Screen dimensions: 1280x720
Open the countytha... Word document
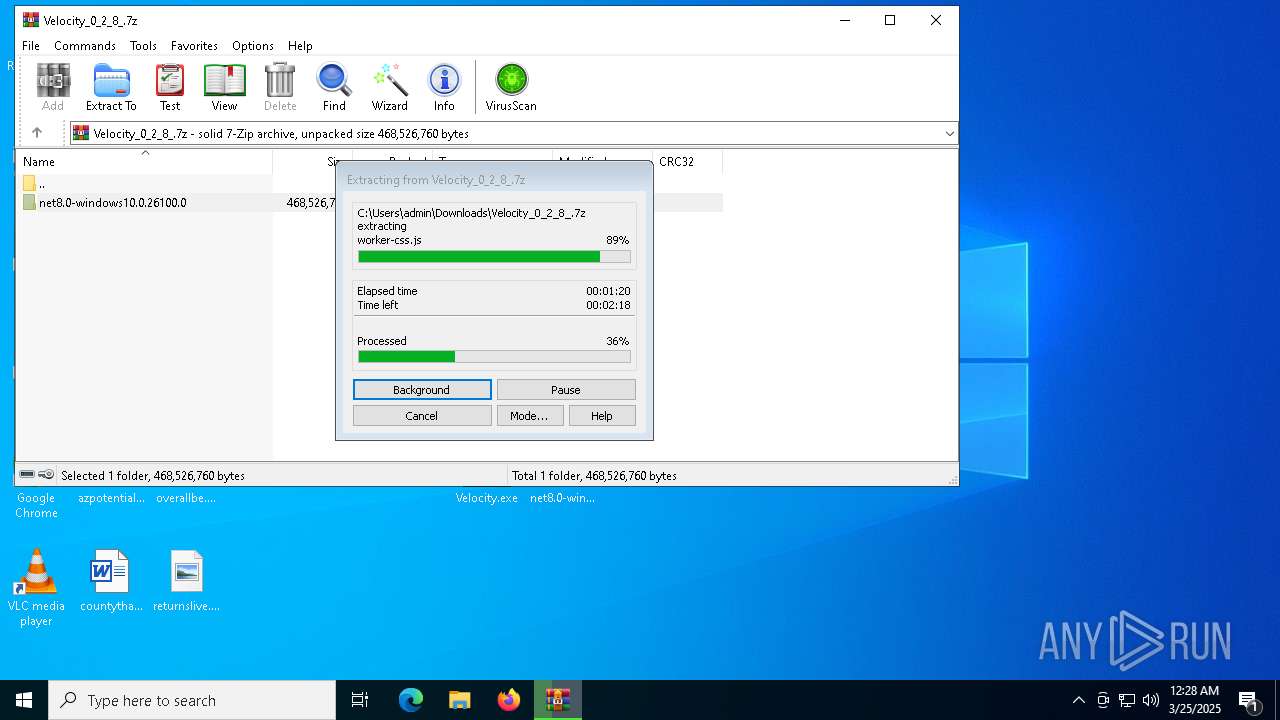(111, 581)
